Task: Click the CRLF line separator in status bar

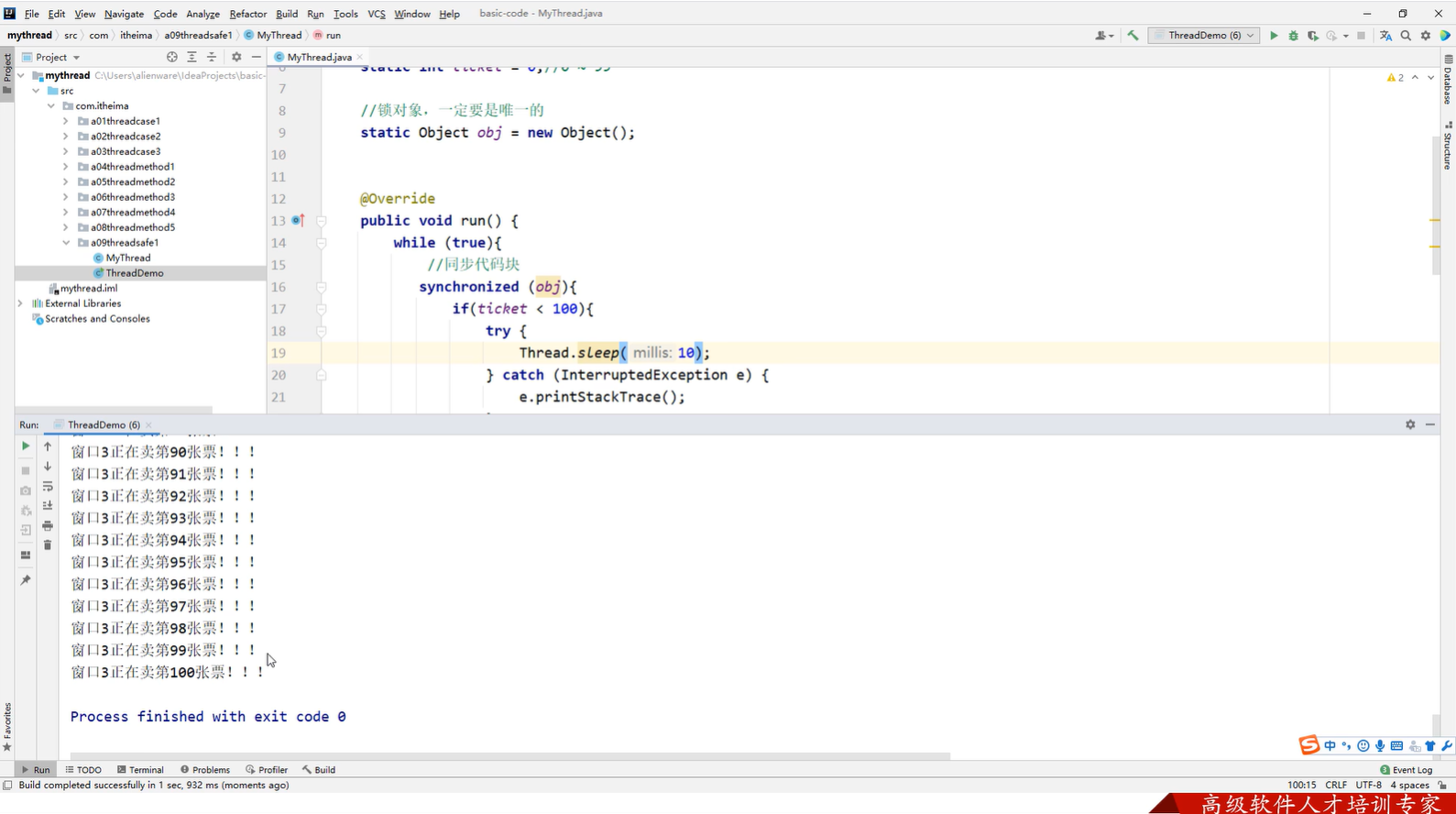Action: (1336, 785)
